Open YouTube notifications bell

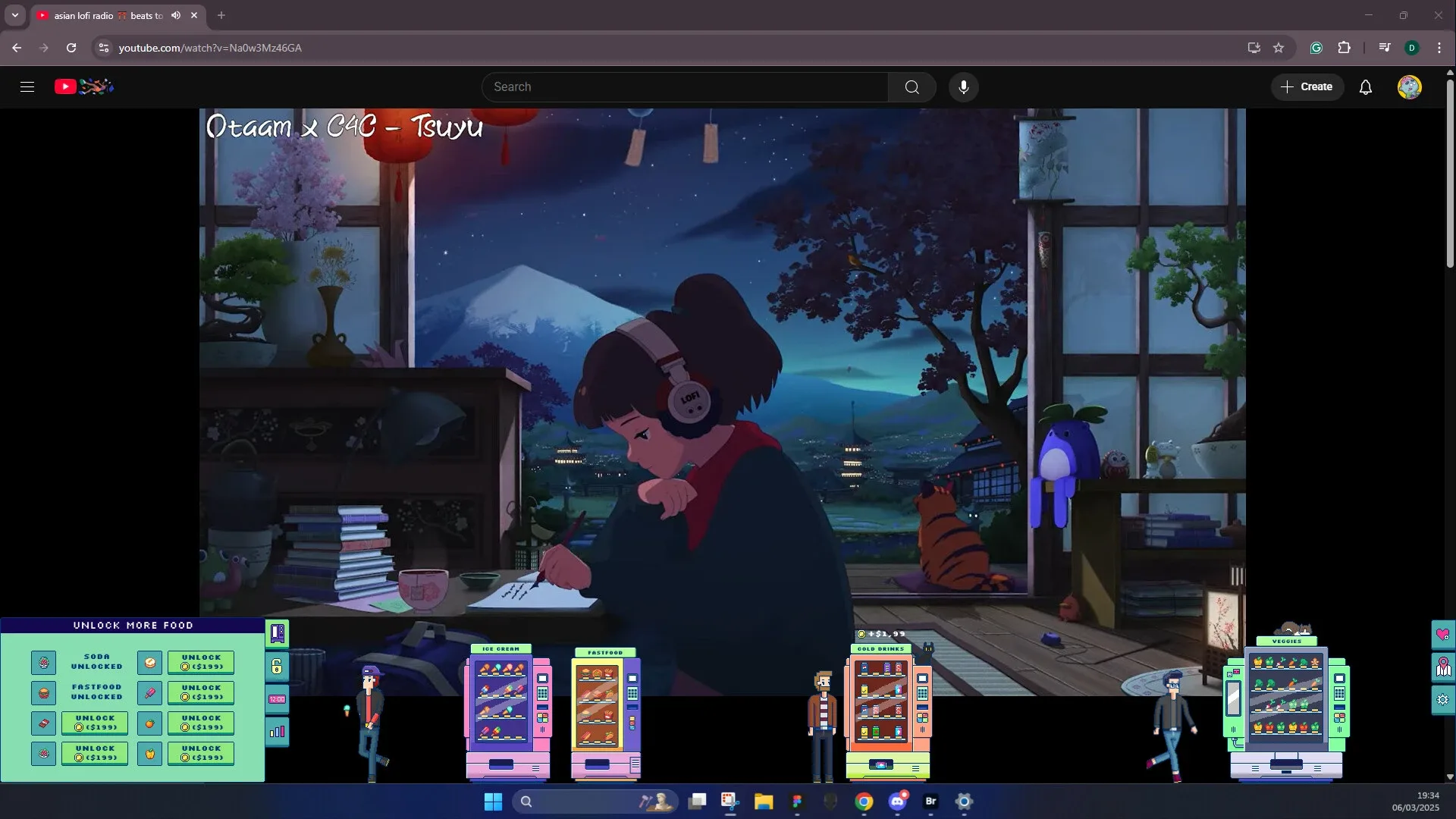tap(1365, 86)
